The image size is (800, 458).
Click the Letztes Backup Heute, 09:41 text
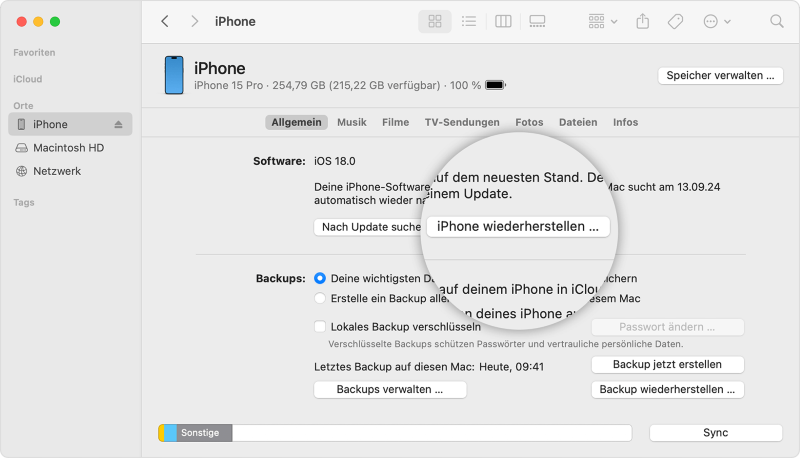(x=429, y=367)
